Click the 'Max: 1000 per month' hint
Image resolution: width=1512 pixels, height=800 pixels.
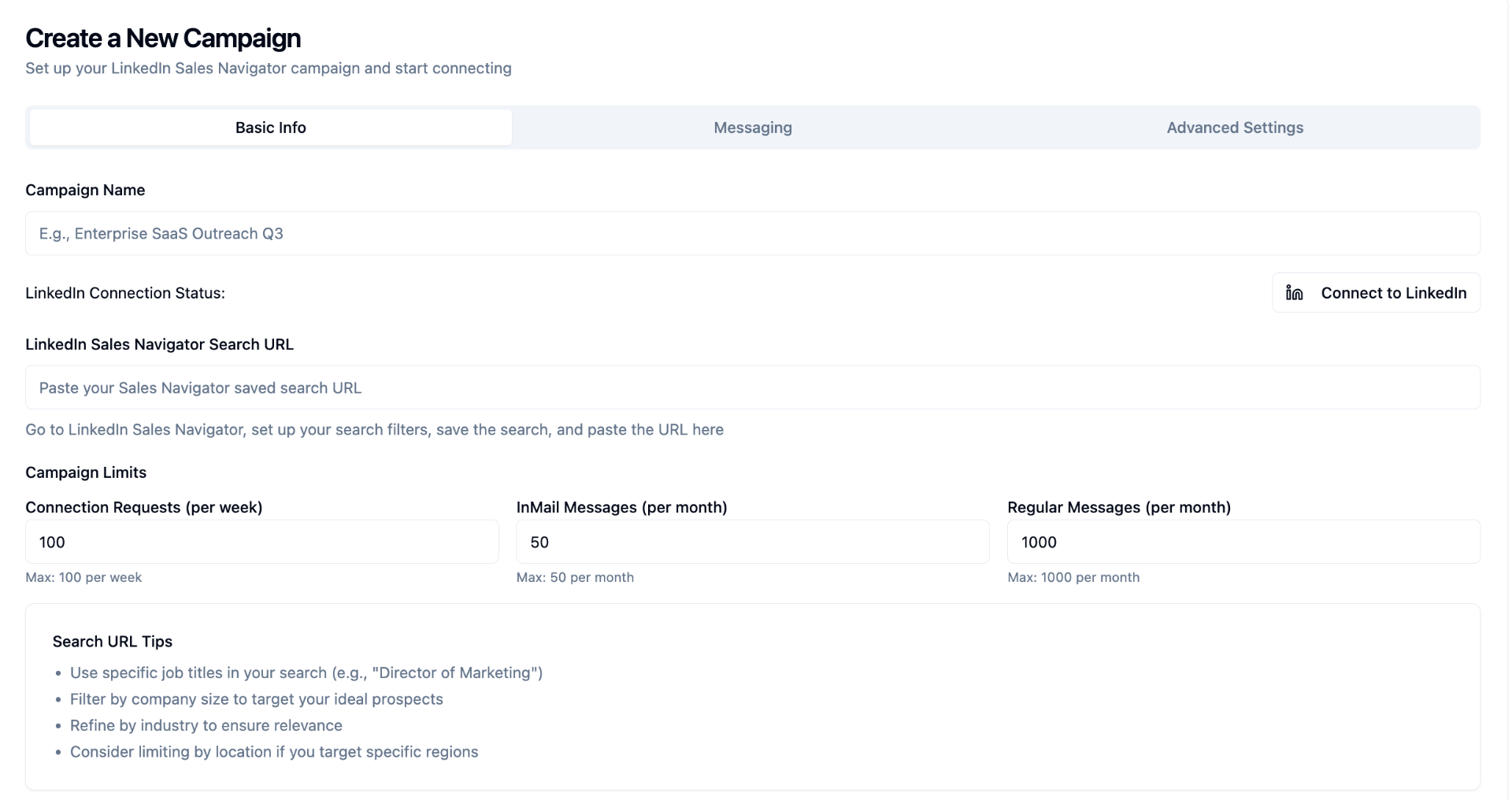[x=1073, y=577]
